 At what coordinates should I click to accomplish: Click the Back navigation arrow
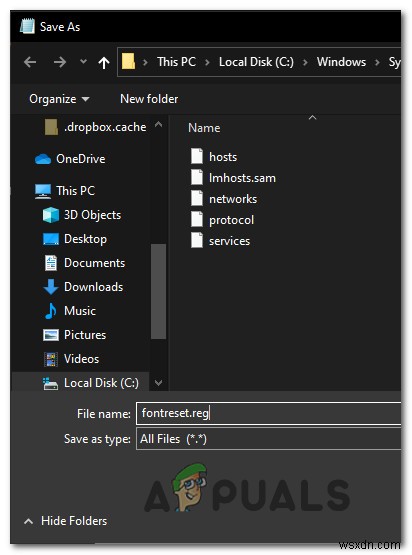[30, 62]
